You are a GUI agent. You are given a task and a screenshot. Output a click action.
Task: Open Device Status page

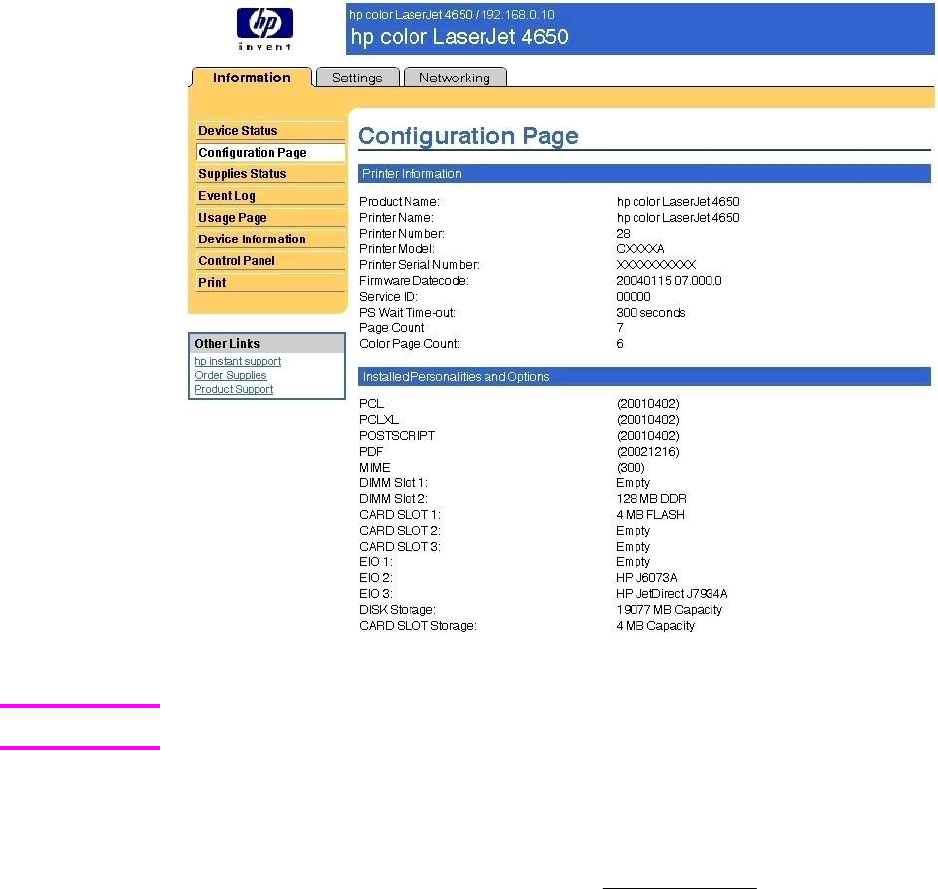point(270,130)
